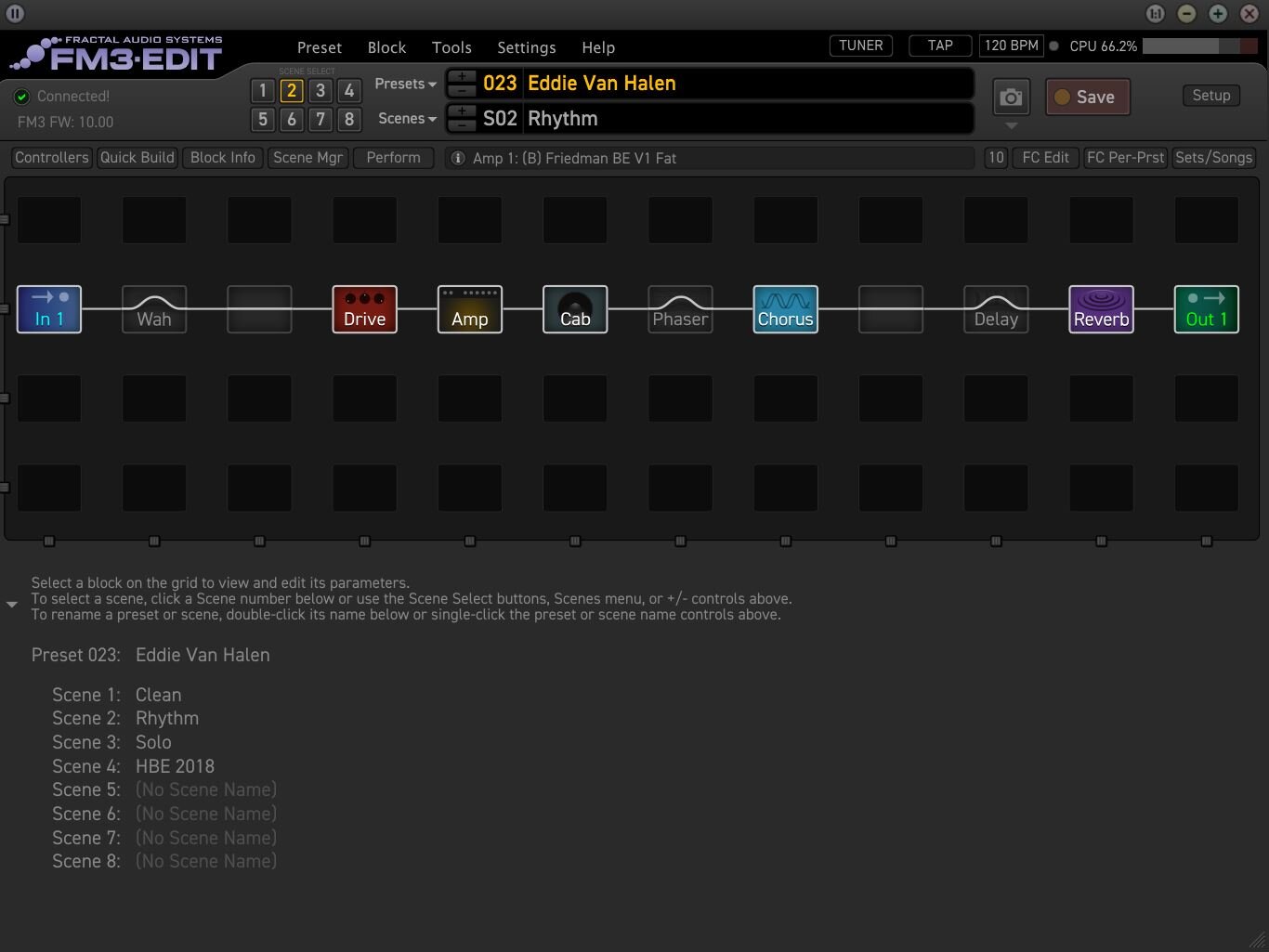Screen dimensions: 1269x952
Task: Click the 1:1 window size icon
Action: (1155, 13)
